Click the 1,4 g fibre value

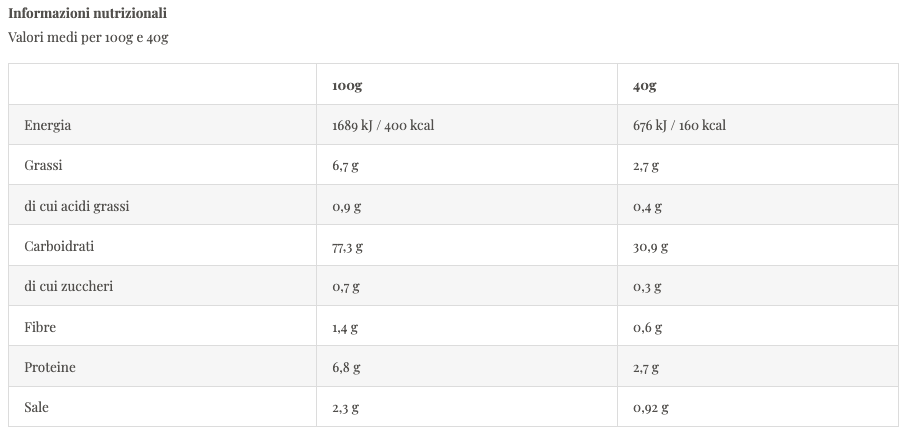(x=345, y=327)
